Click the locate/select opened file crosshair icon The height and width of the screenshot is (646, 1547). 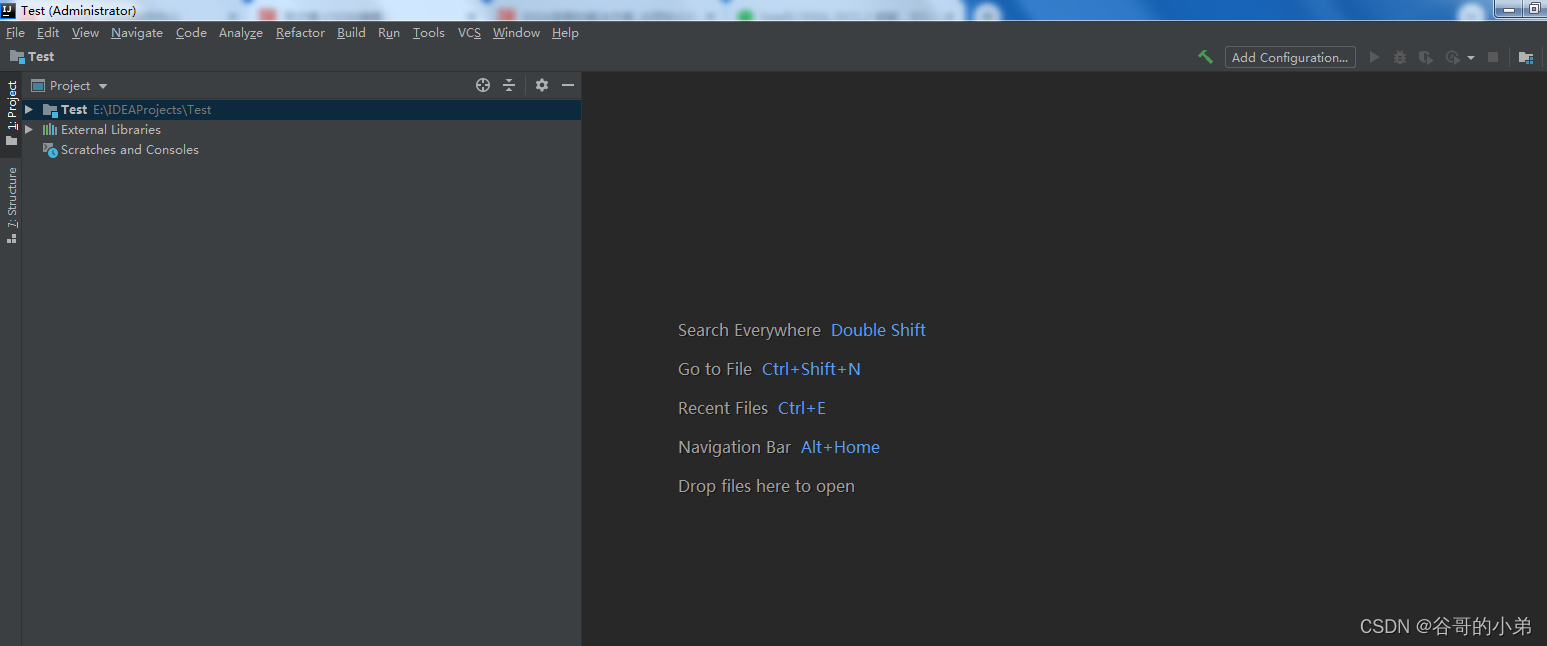pyautogui.click(x=483, y=85)
